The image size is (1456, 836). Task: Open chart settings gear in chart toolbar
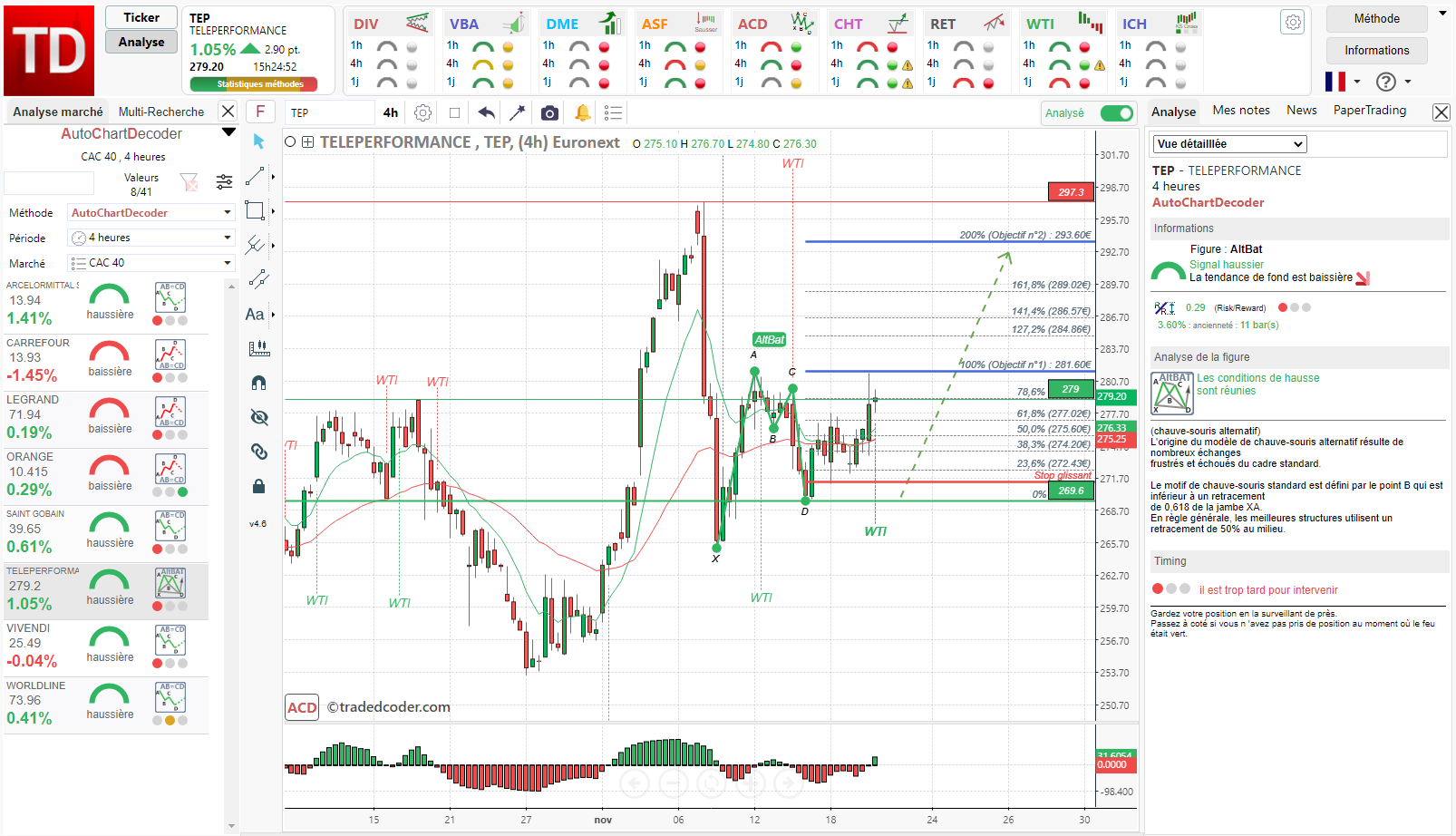tap(422, 112)
